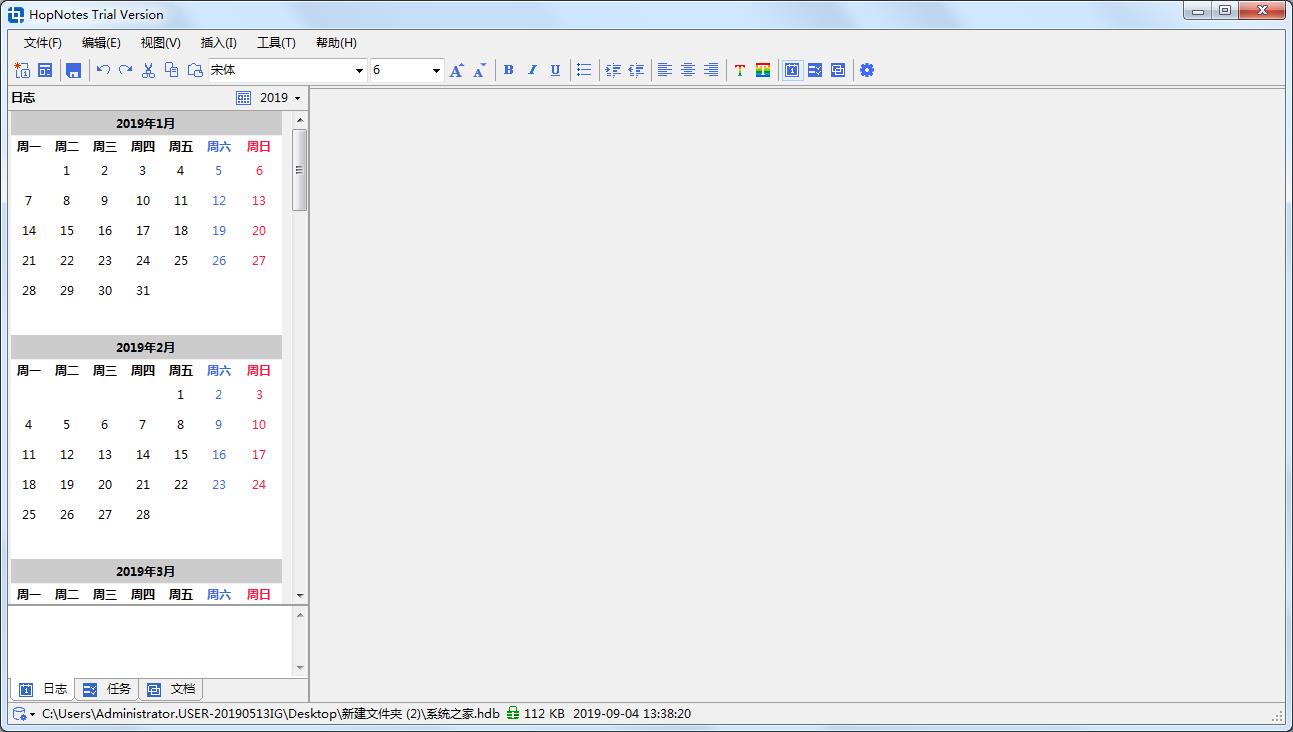Cut selection with the scissors icon

click(x=149, y=70)
